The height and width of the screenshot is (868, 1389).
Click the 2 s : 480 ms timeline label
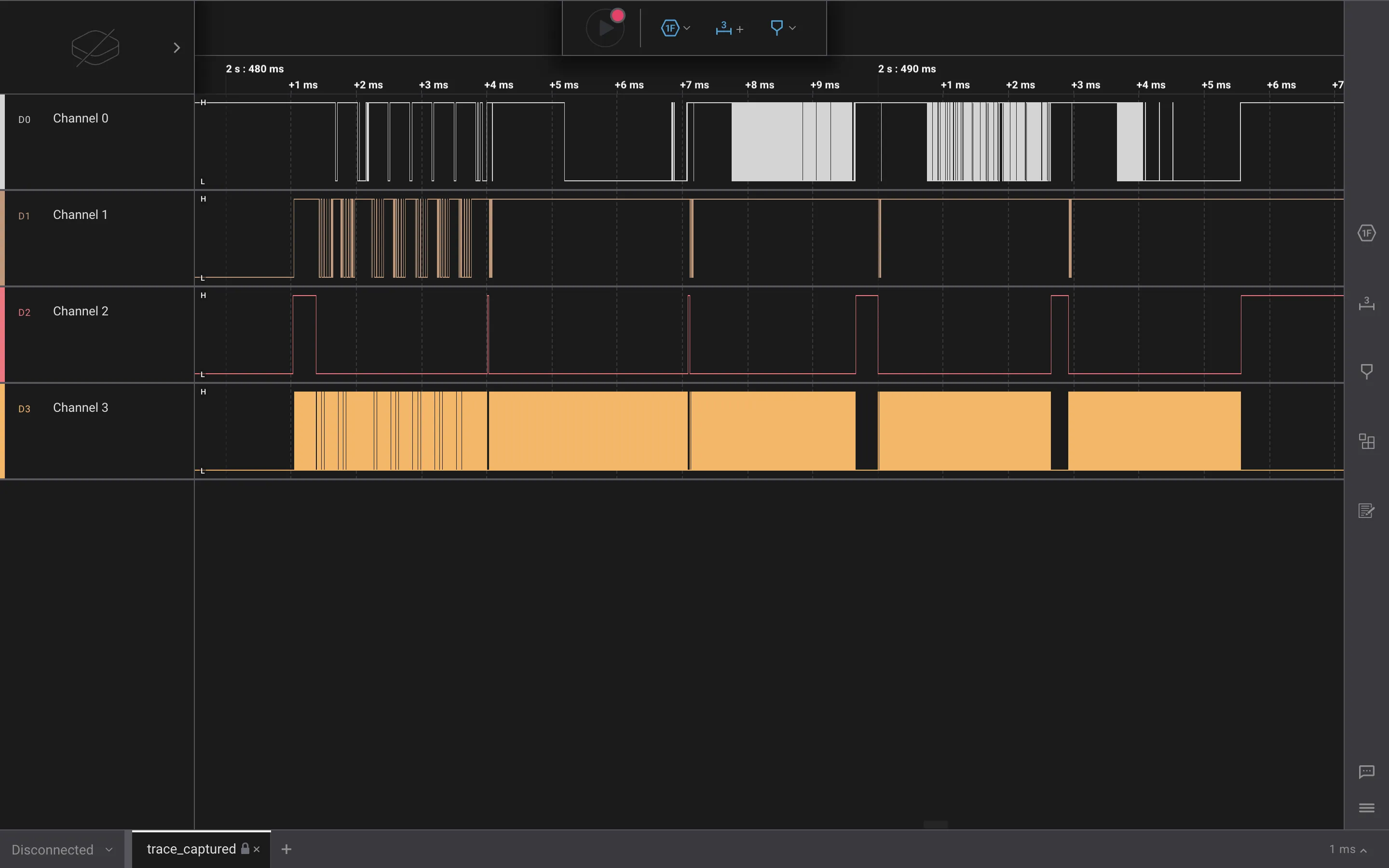point(255,69)
